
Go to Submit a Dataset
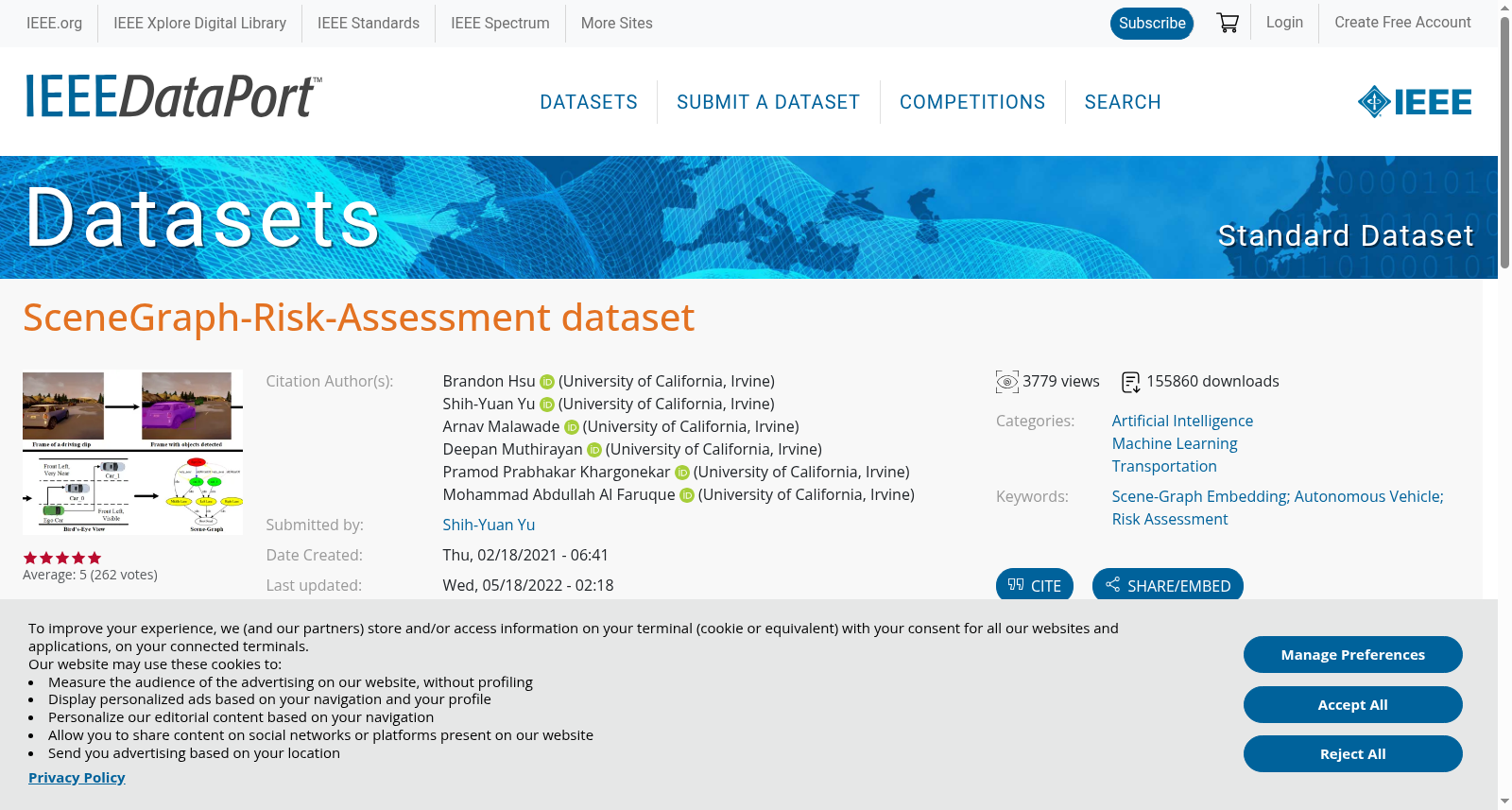click(768, 102)
